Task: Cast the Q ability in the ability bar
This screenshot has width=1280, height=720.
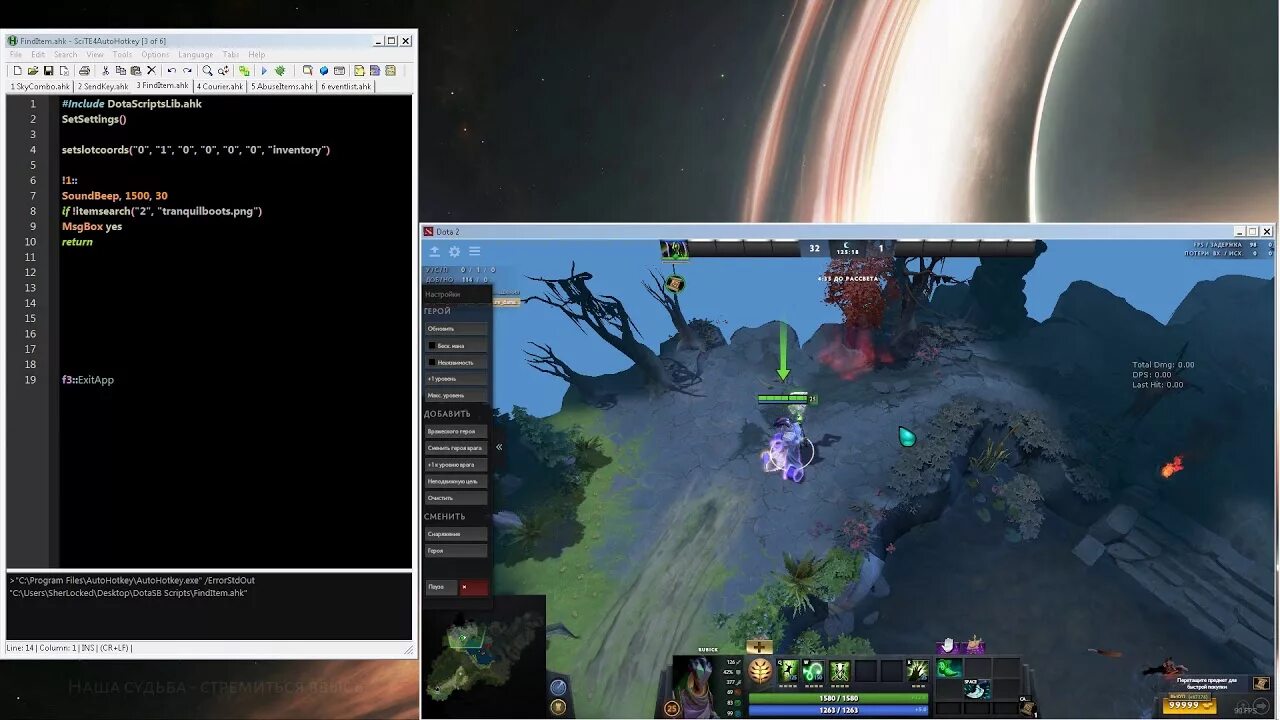Action: (788, 672)
